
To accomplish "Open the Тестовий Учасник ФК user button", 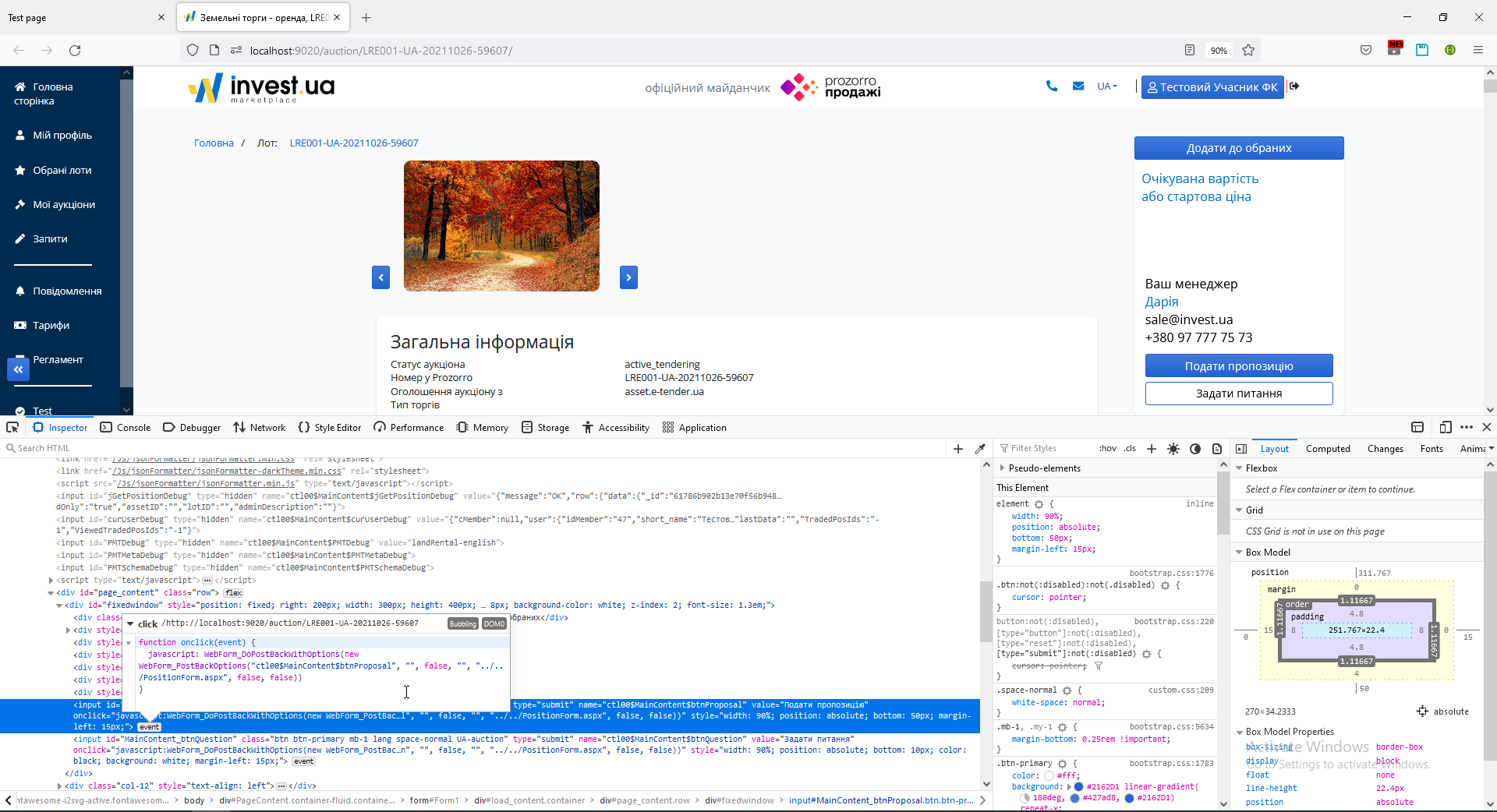I will [x=1212, y=86].
